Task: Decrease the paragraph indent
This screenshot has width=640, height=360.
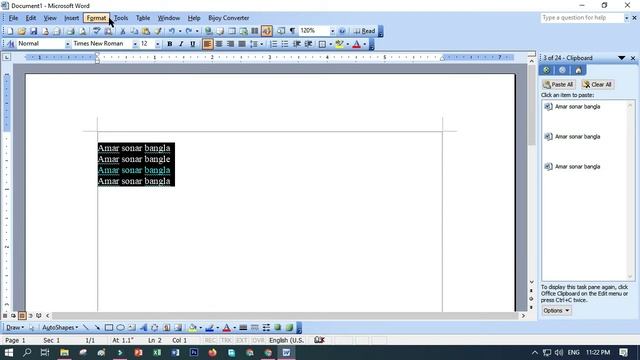Action: [x=297, y=44]
